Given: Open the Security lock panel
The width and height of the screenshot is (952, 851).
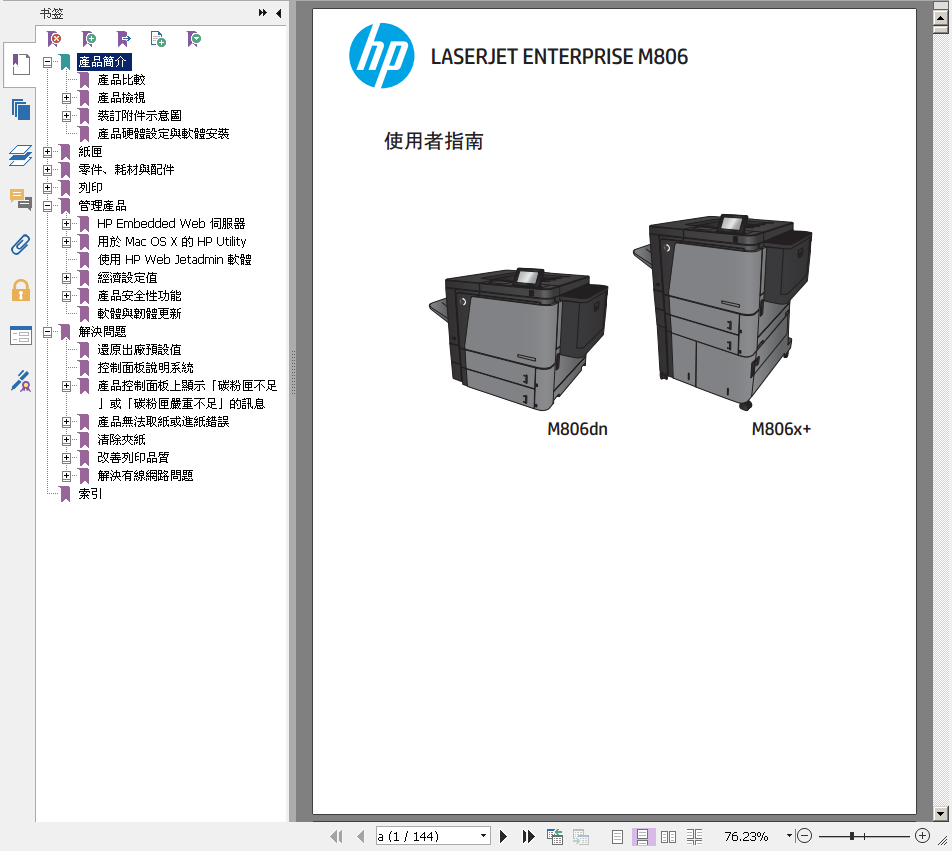Looking at the screenshot, I should click(21, 290).
